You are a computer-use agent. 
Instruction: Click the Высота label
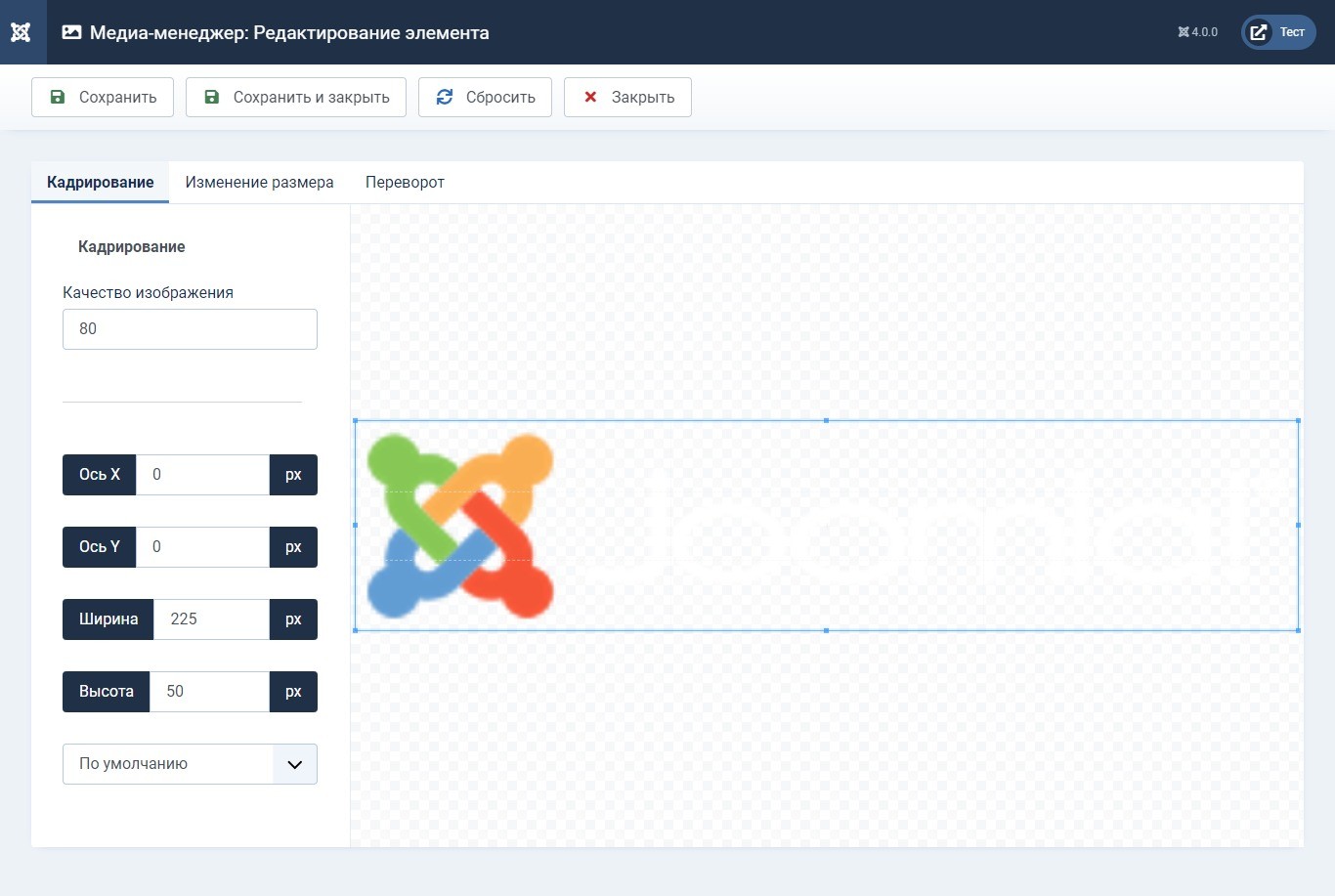click(107, 692)
